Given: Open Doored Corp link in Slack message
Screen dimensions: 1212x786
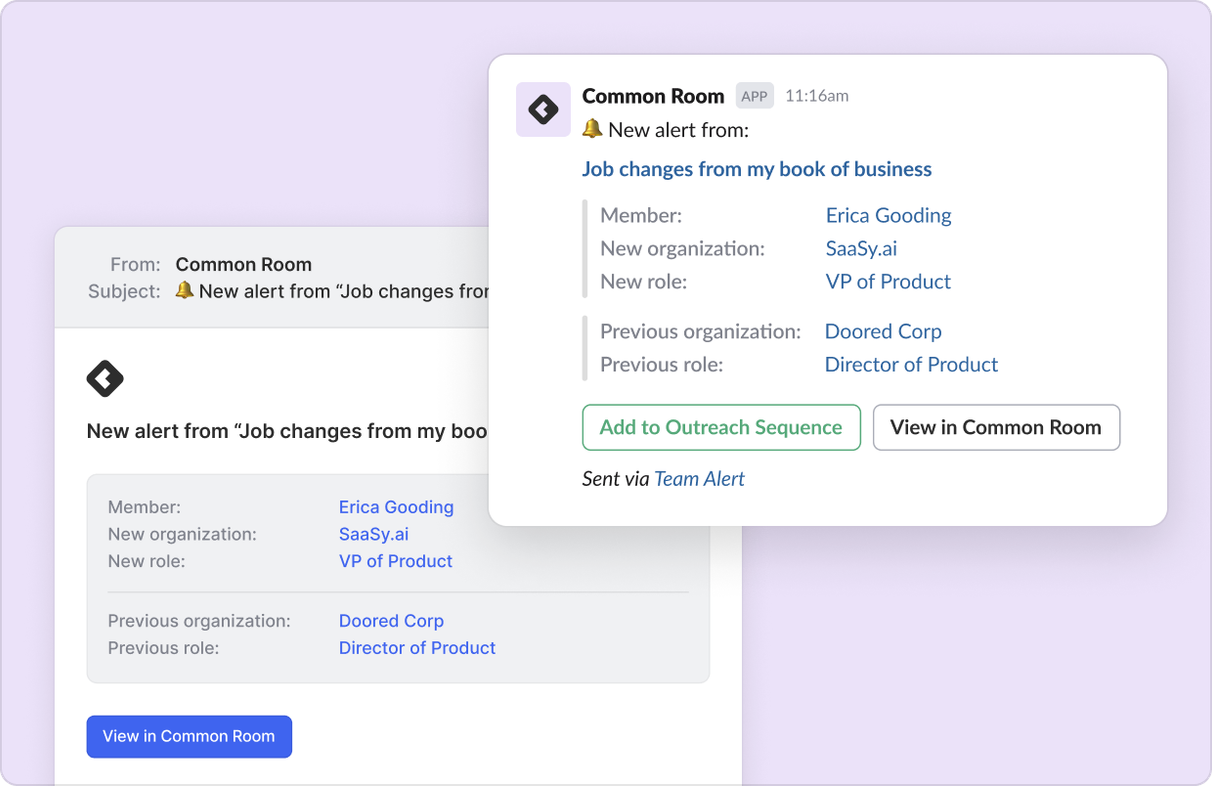Looking at the screenshot, I should pos(883,331).
